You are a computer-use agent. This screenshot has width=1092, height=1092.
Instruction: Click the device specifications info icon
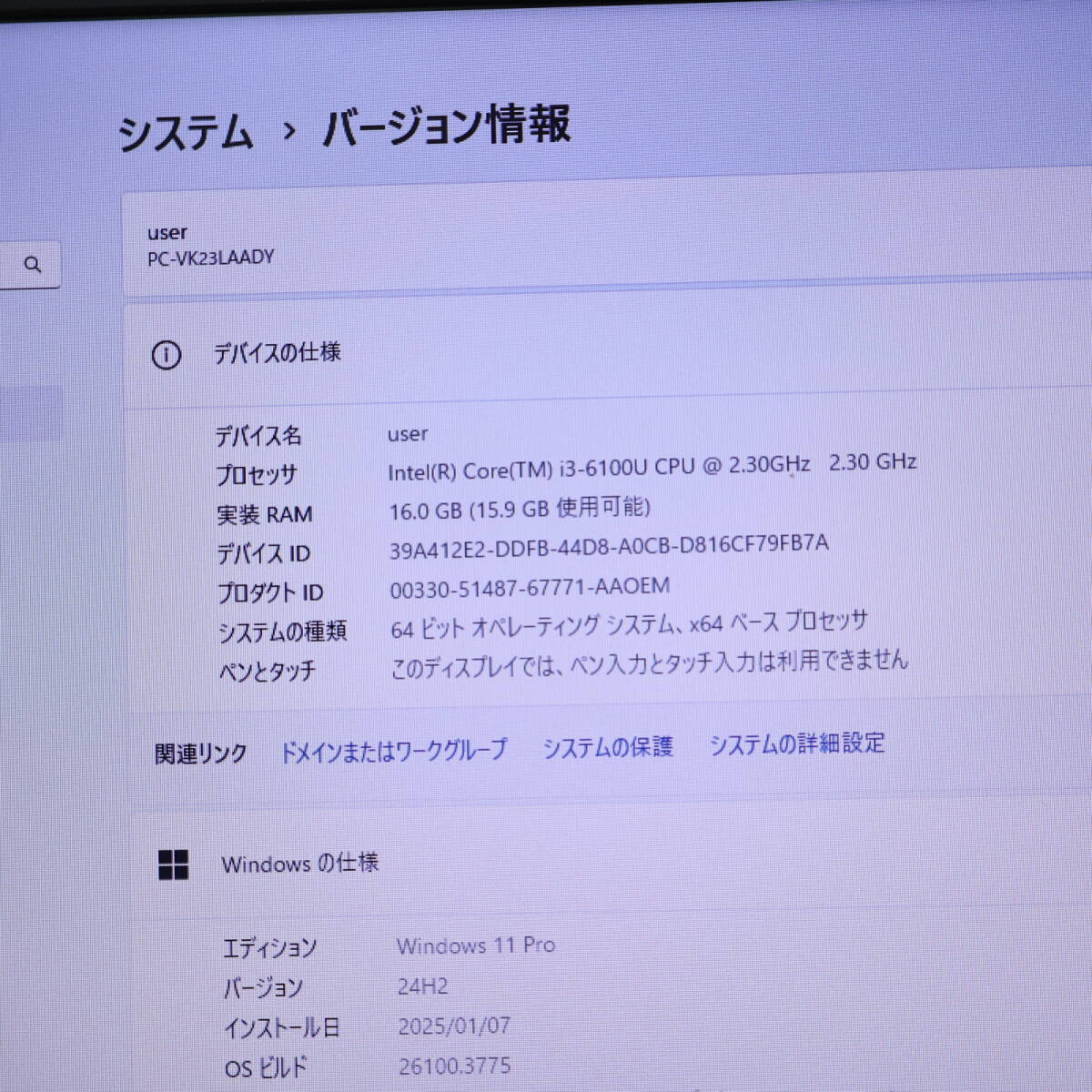(x=166, y=355)
